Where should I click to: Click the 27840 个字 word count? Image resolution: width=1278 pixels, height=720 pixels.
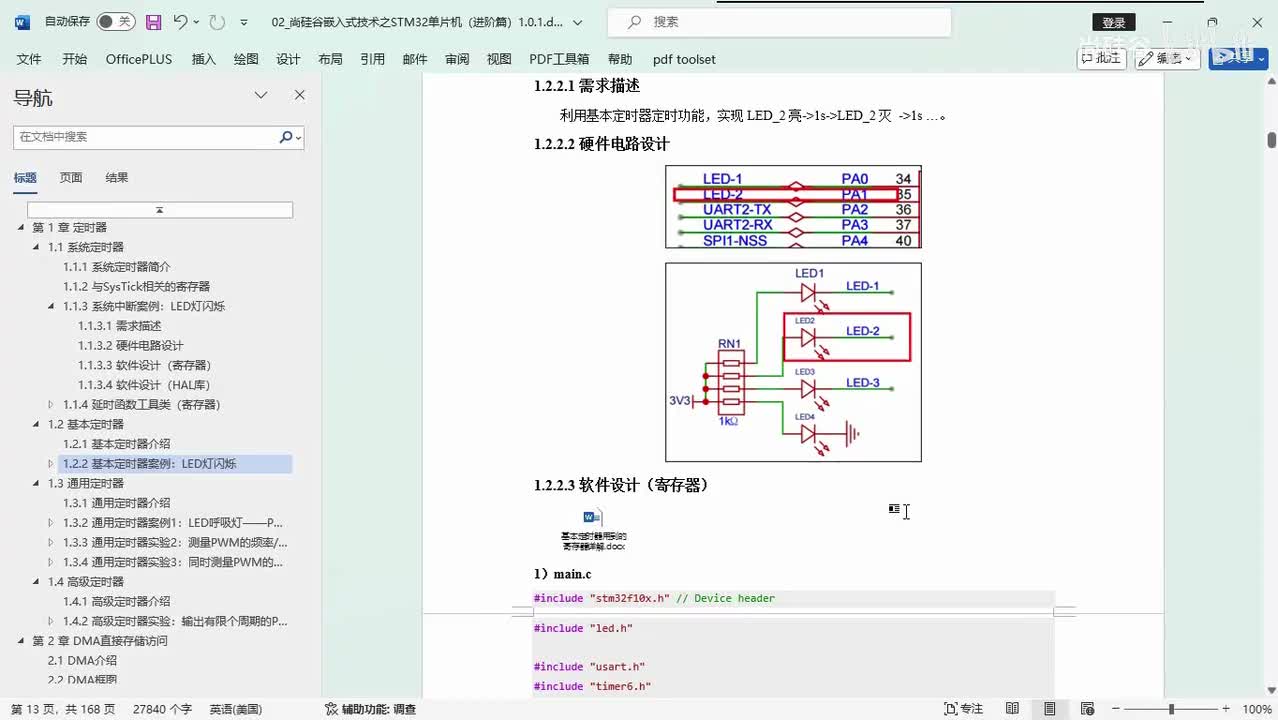click(x=162, y=709)
